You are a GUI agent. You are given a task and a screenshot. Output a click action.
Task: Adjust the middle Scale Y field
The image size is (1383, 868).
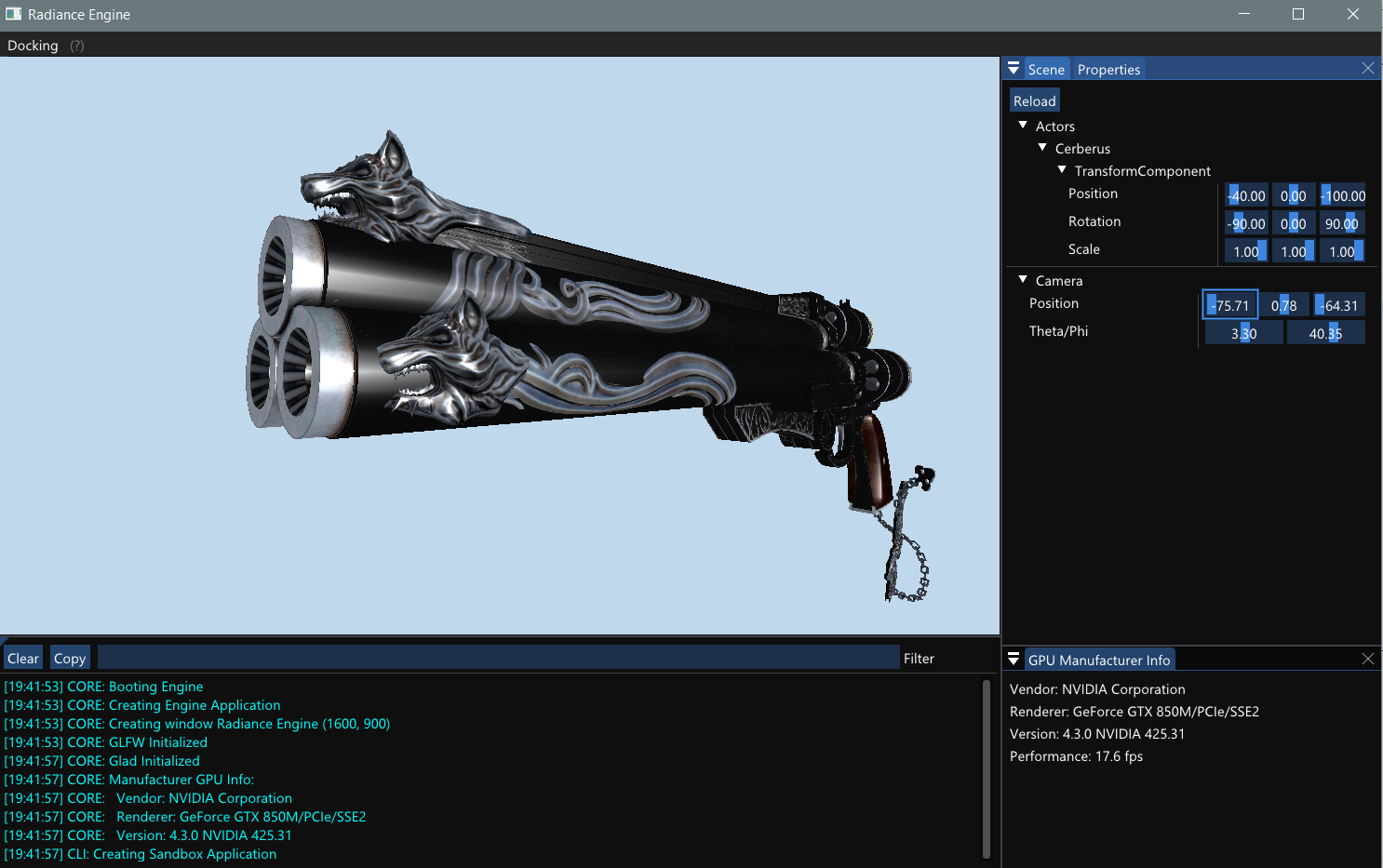tap(1294, 252)
